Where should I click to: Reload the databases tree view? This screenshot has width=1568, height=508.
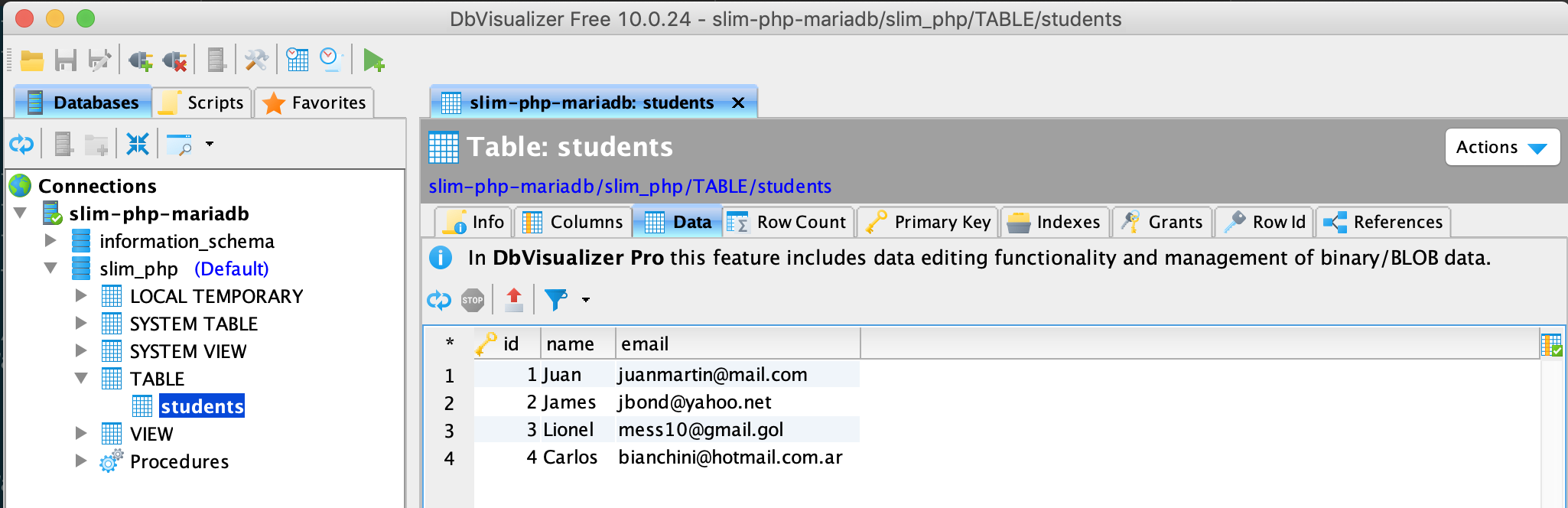click(21, 144)
